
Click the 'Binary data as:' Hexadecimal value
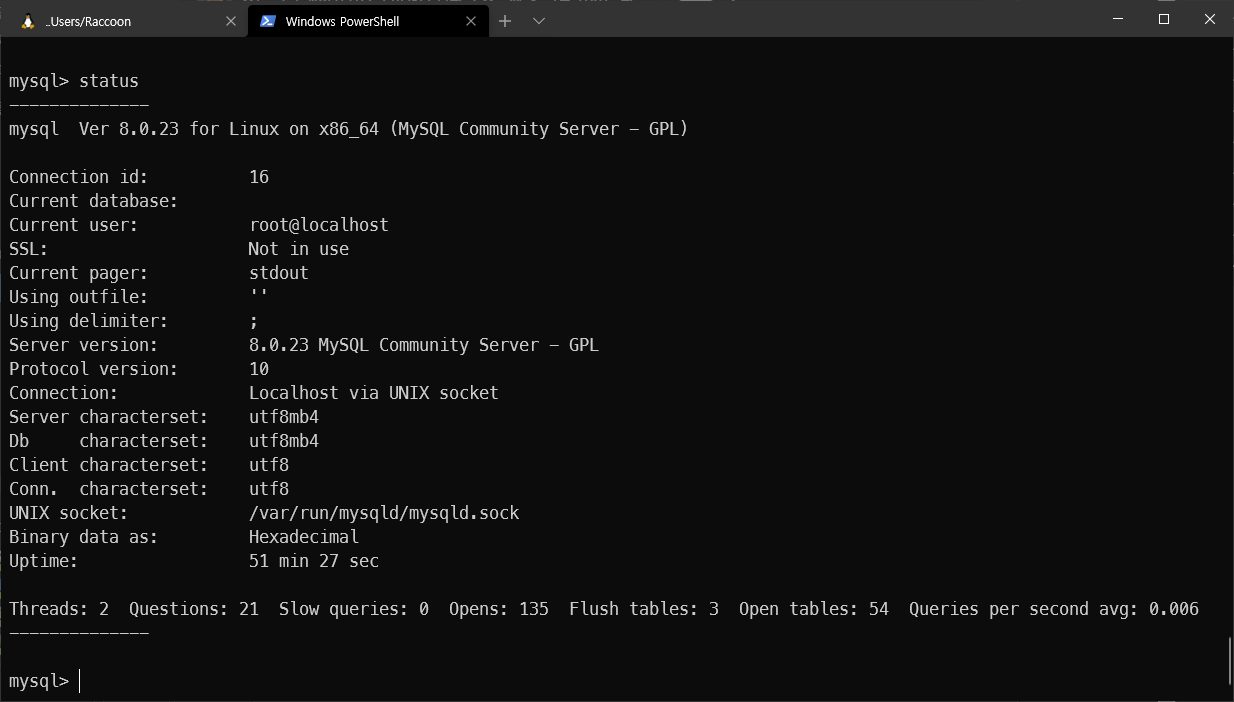coord(304,537)
